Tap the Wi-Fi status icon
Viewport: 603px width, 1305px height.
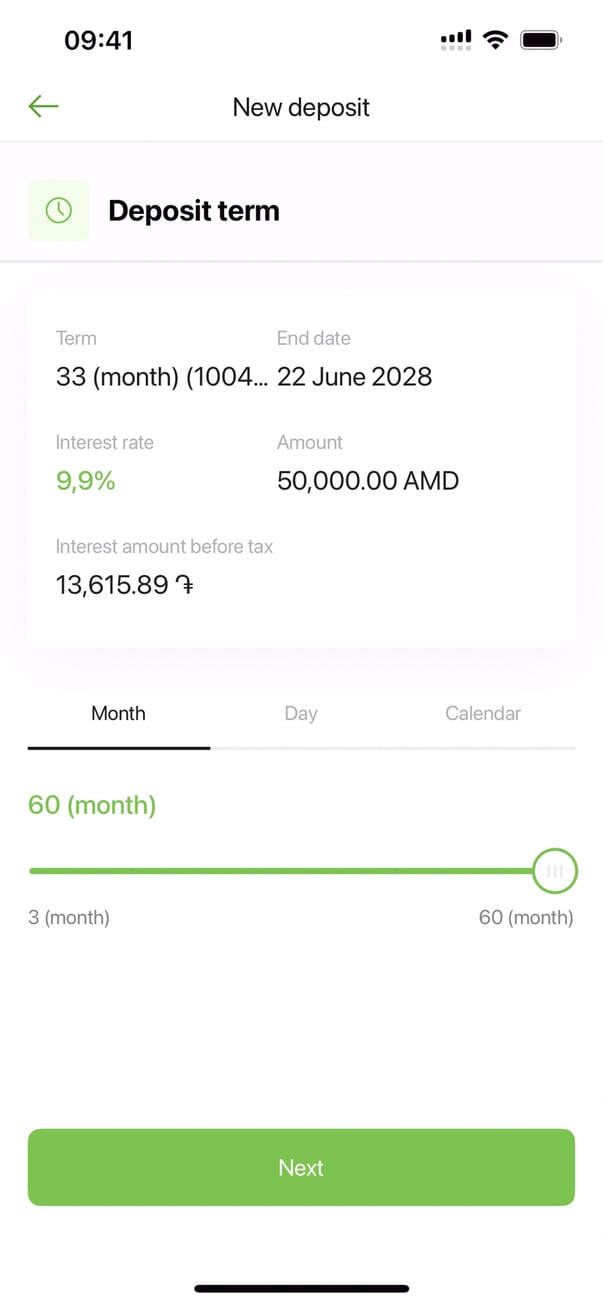click(x=494, y=40)
